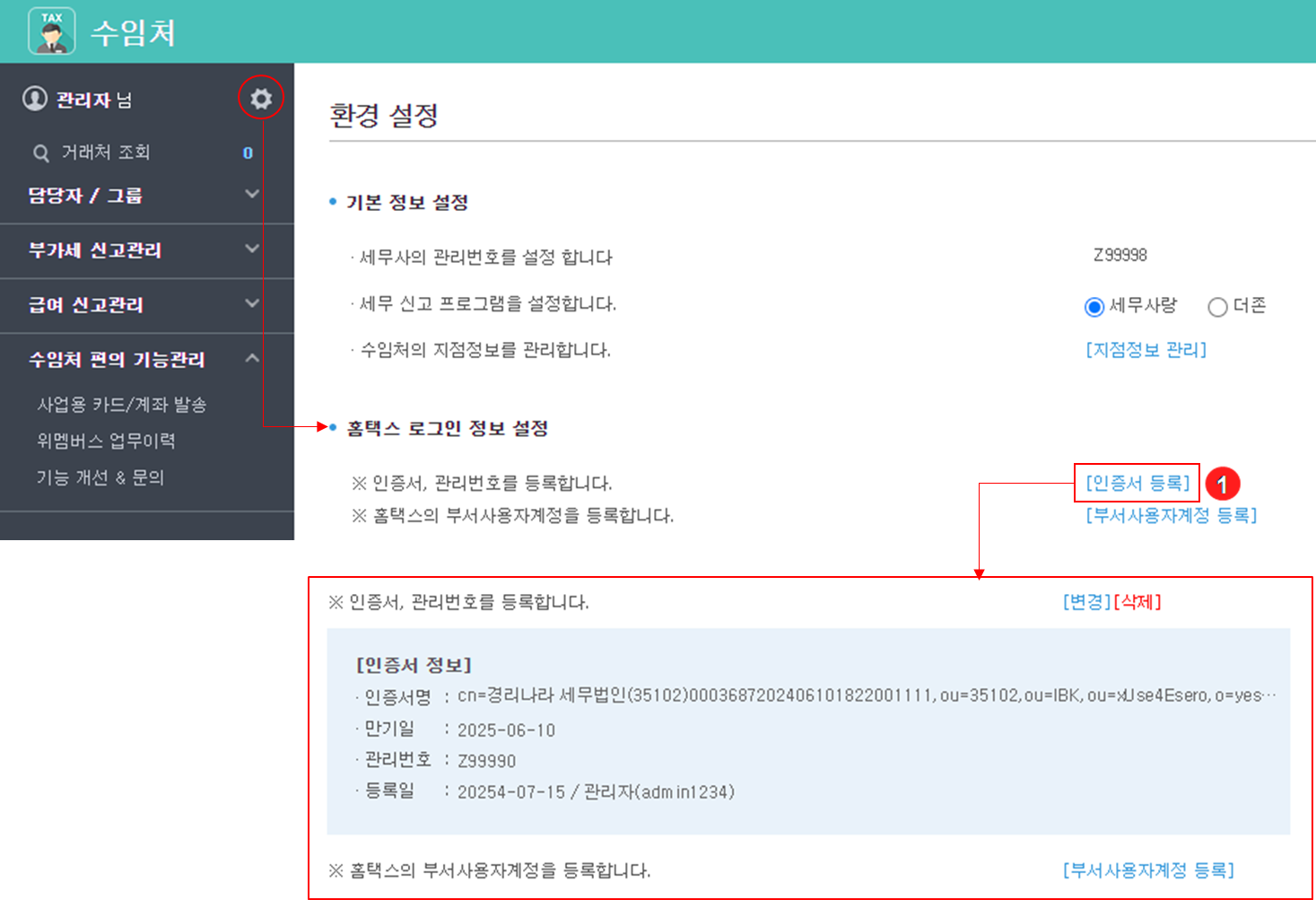This screenshot has height=900, width=1316.
Task: Expand the 급여 신고관리 chevron
Action: (x=252, y=303)
